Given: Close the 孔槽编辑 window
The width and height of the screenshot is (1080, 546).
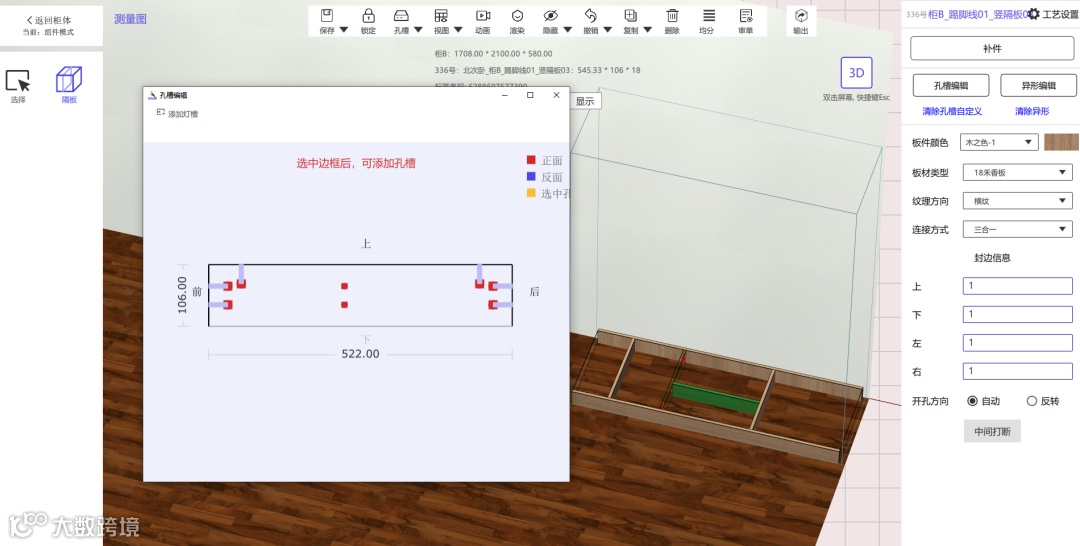Looking at the screenshot, I should [x=557, y=95].
